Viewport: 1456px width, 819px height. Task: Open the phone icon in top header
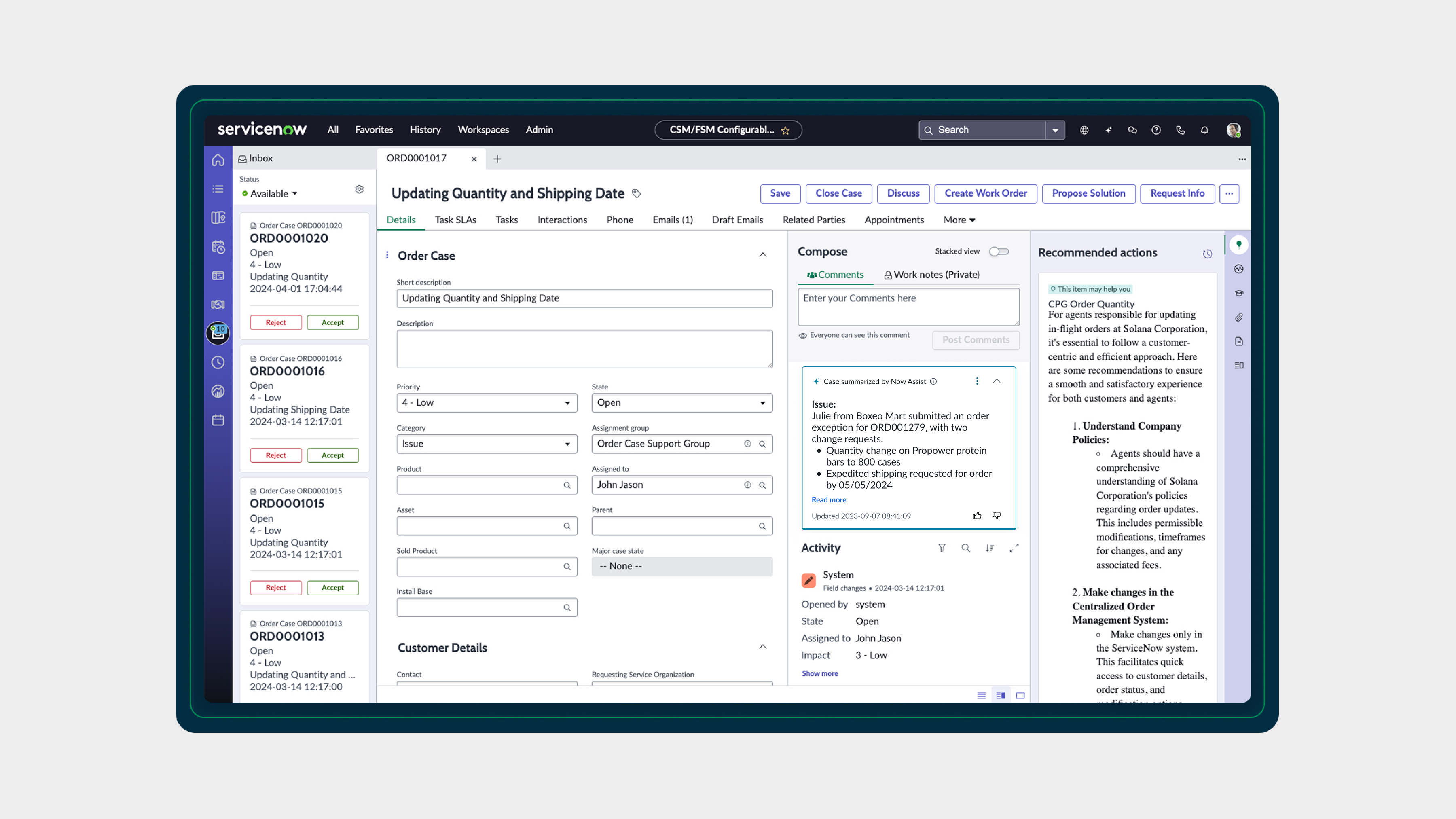tap(1180, 130)
